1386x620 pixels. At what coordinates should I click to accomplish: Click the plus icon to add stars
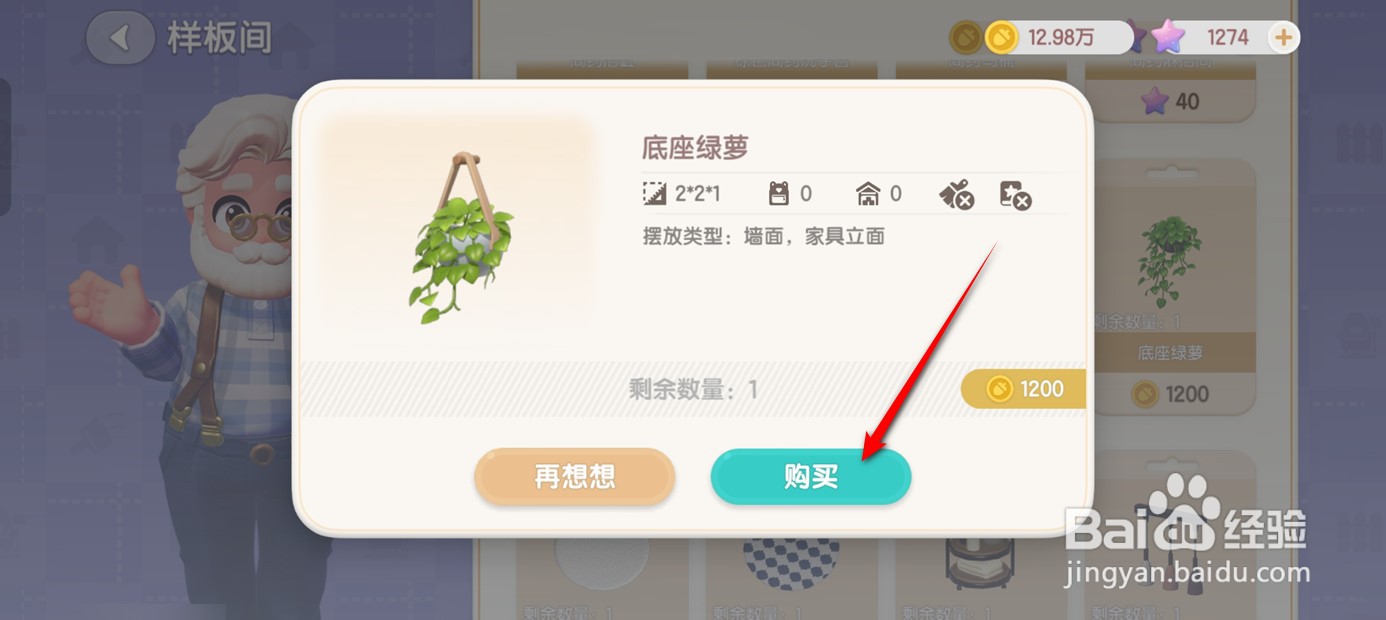point(1283,38)
